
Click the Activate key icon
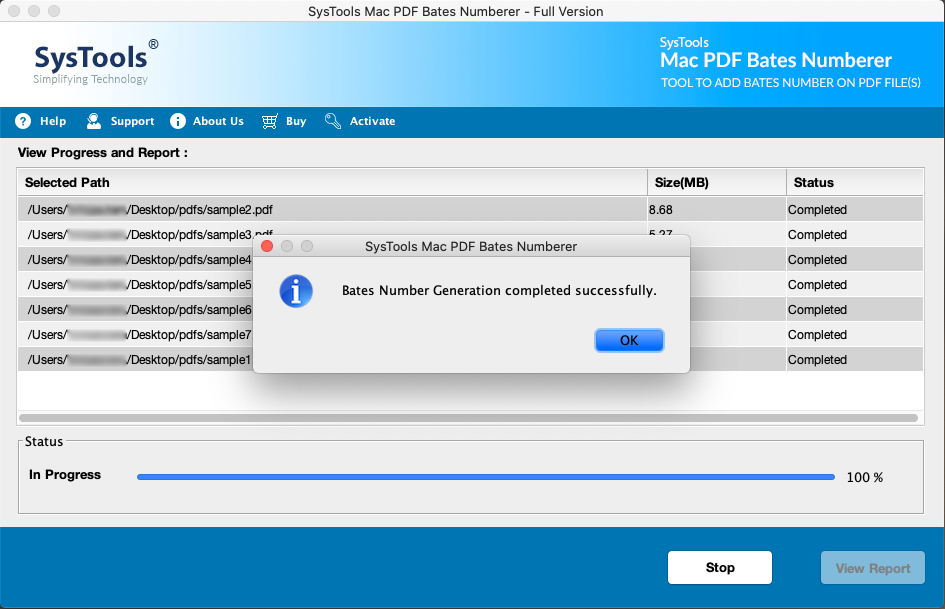(x=333, y=121)
